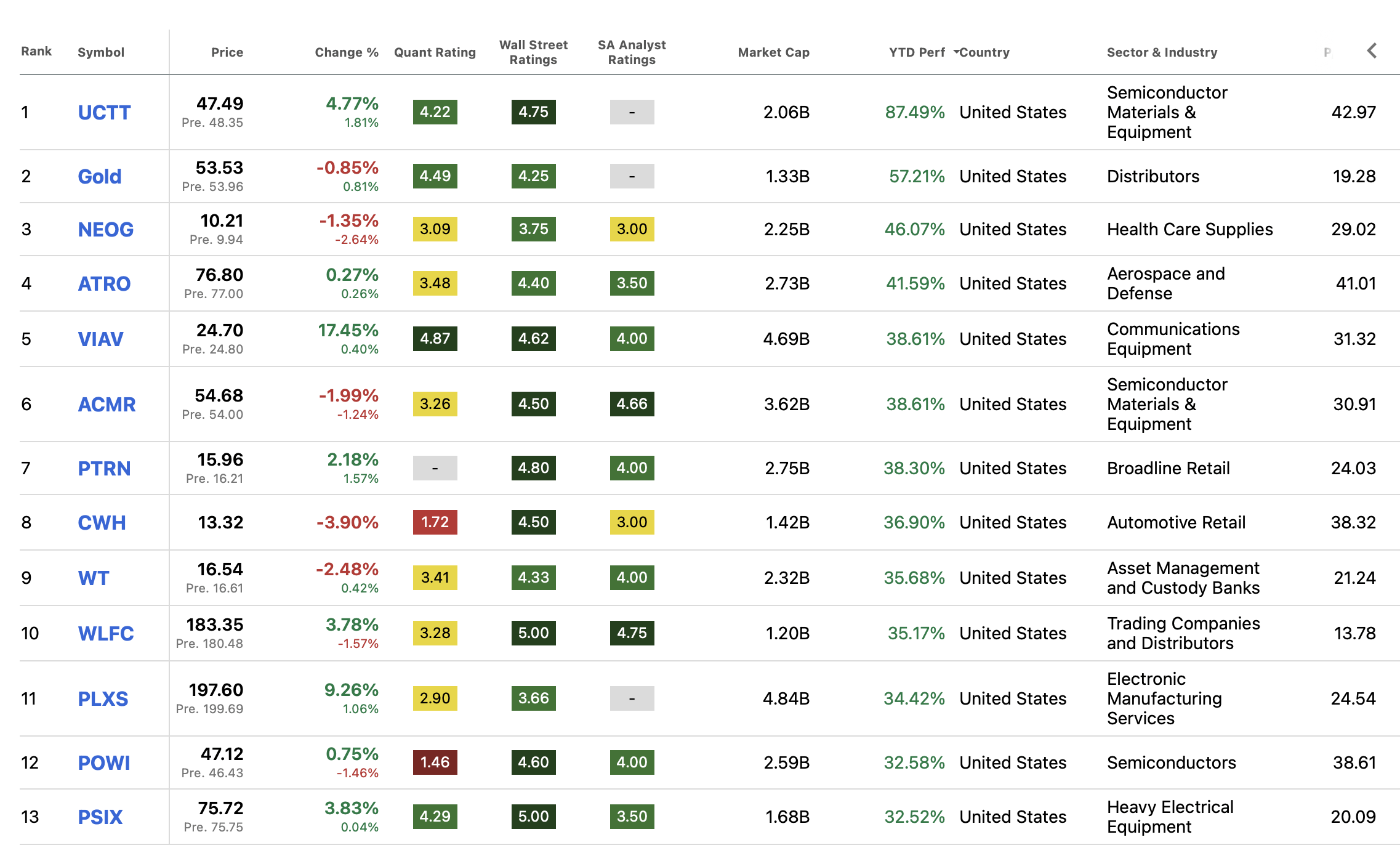Open the PSIX ticker link
Viewport: 1400px width, 845px height.
tap(100, 817)
